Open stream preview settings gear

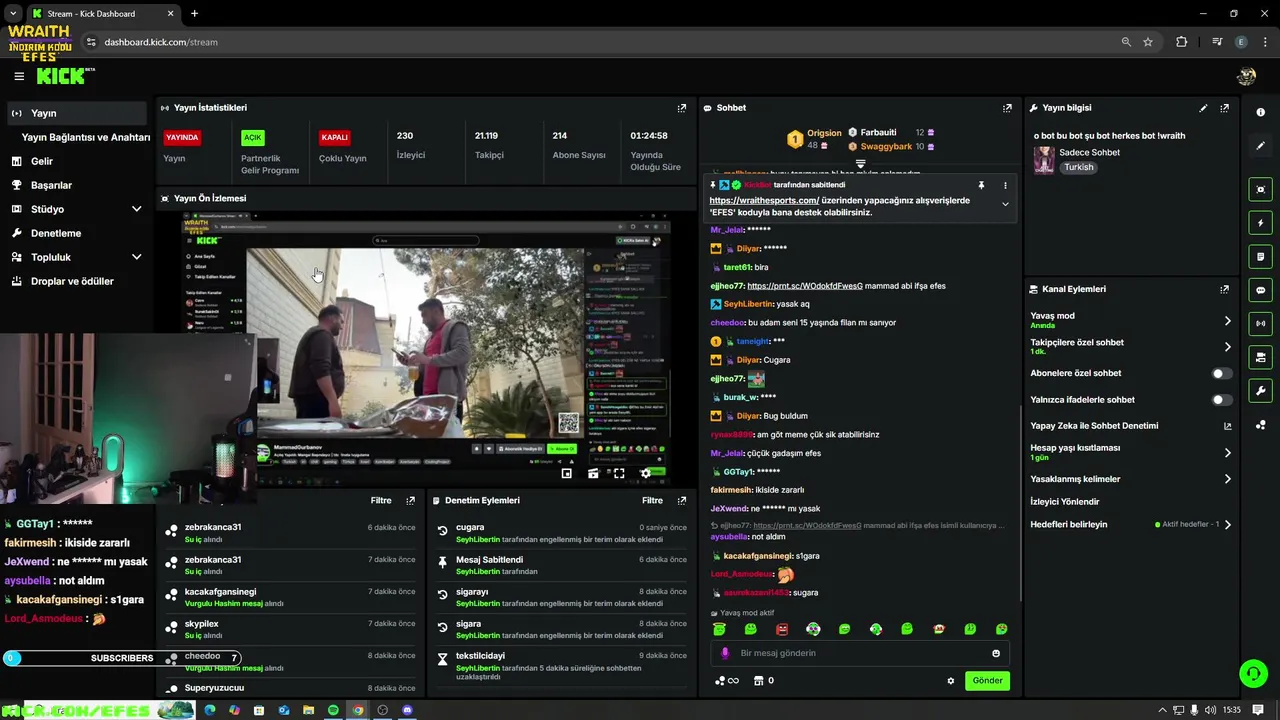pyautogui.click(x=645, y=474)
